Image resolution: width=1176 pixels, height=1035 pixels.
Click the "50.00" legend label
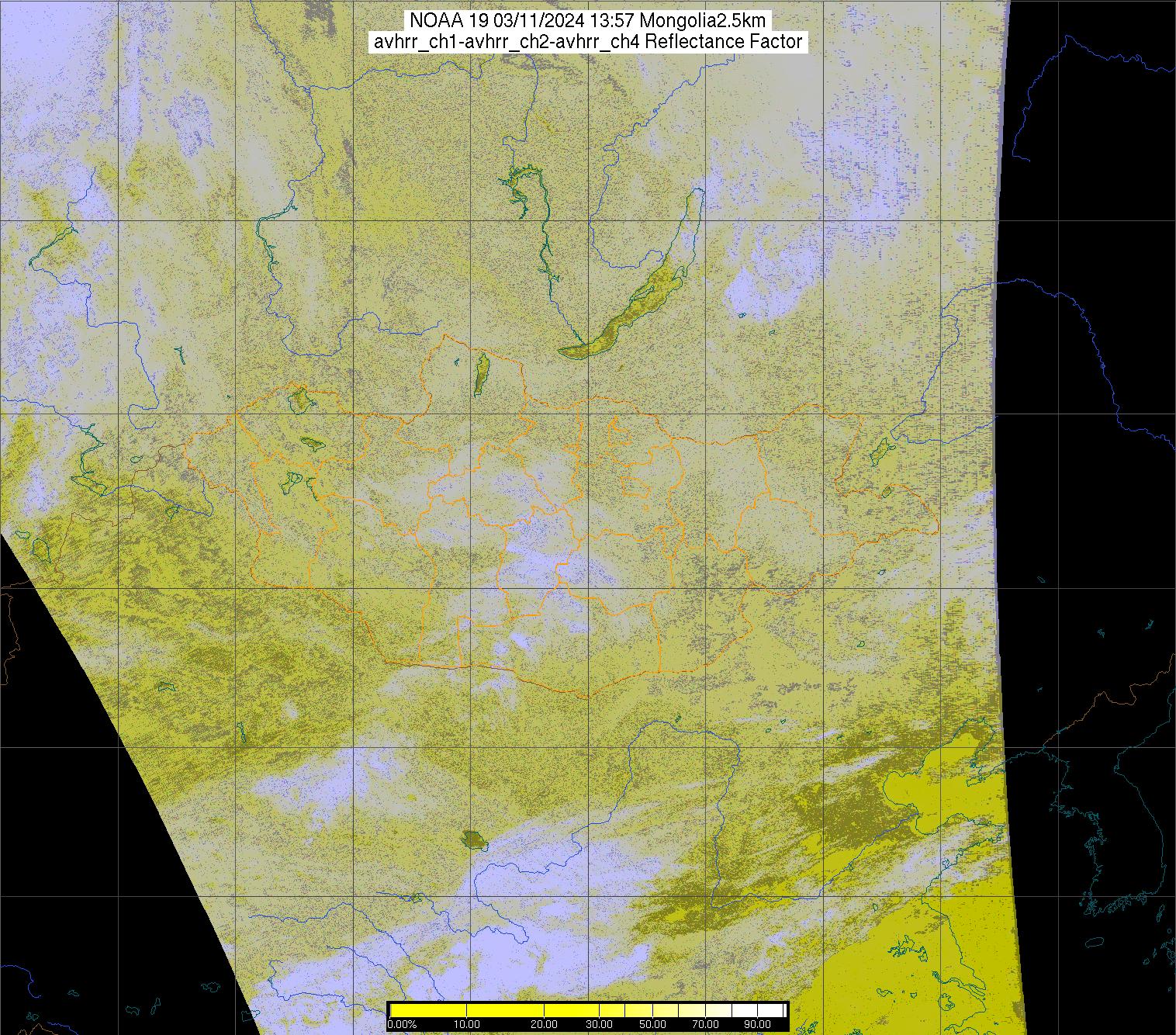[654, 1025]
